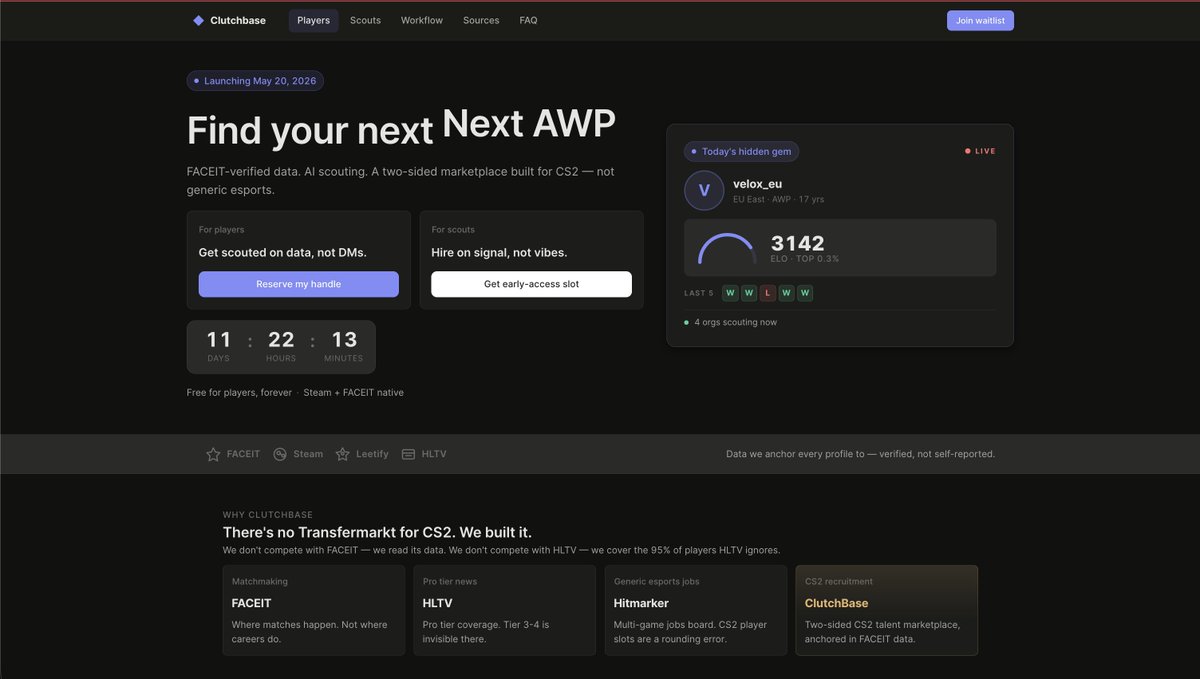Screen dimensions: 1200x679
Task: Open the Hitmarker esports jobs card
Action: [x=696, y=610]
